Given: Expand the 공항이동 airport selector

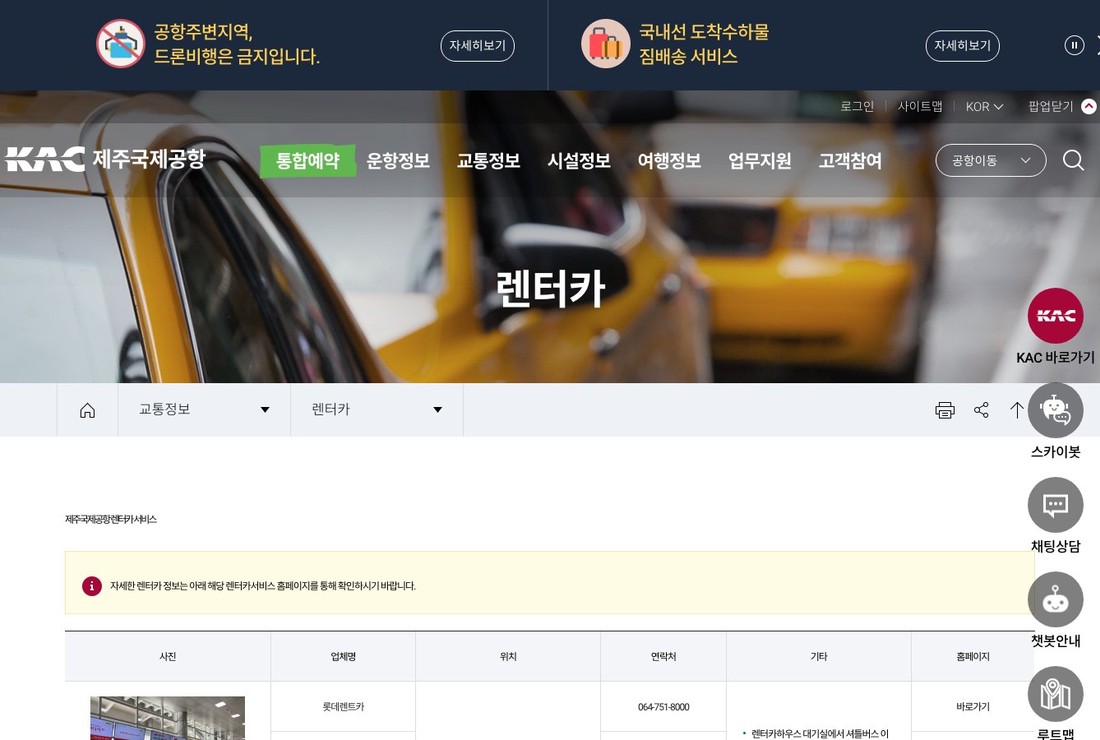Looking at the screenshot, I should 991,161.
